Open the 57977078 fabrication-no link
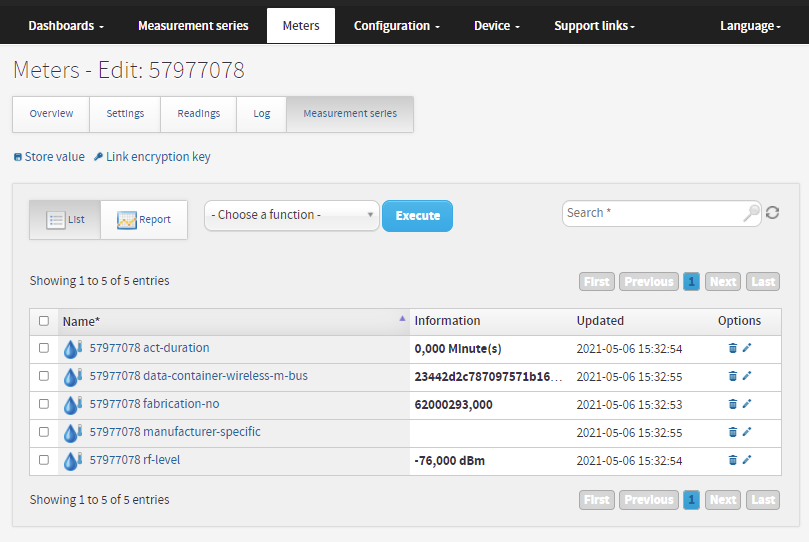This screenshot has width=809, height=542. point(154,404)
